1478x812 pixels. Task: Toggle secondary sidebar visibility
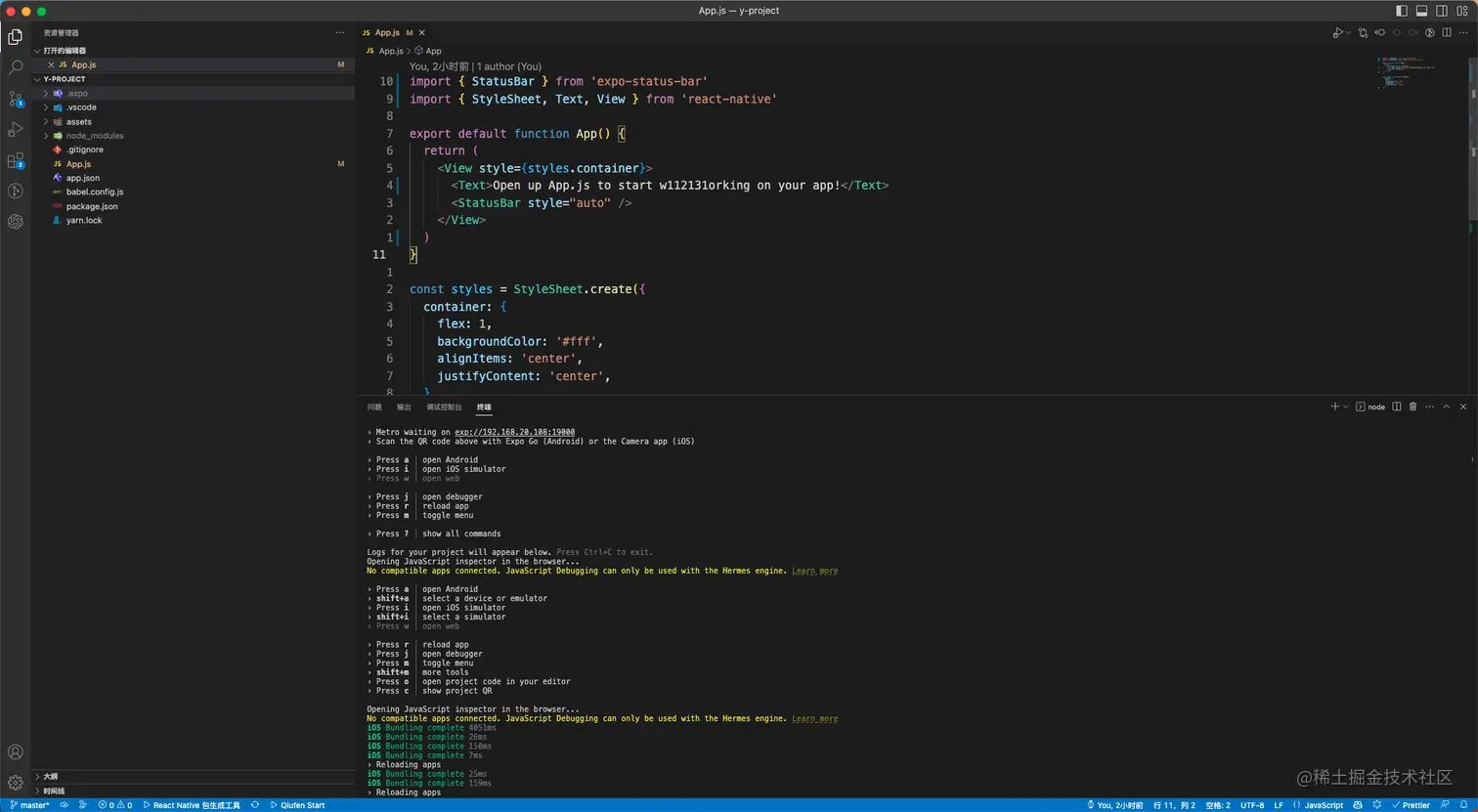tap(1441, 11)
